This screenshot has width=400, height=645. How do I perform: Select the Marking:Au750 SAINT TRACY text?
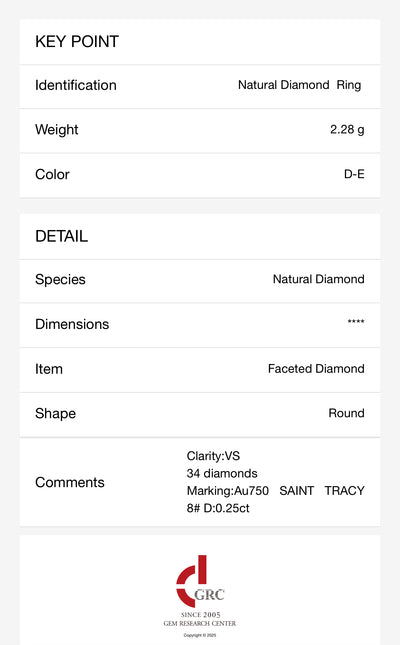(276, 491)
